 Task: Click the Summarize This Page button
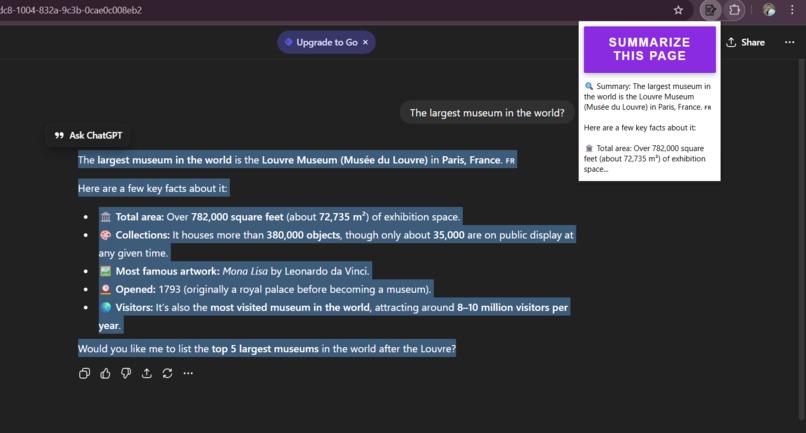[x=650, y=49]
